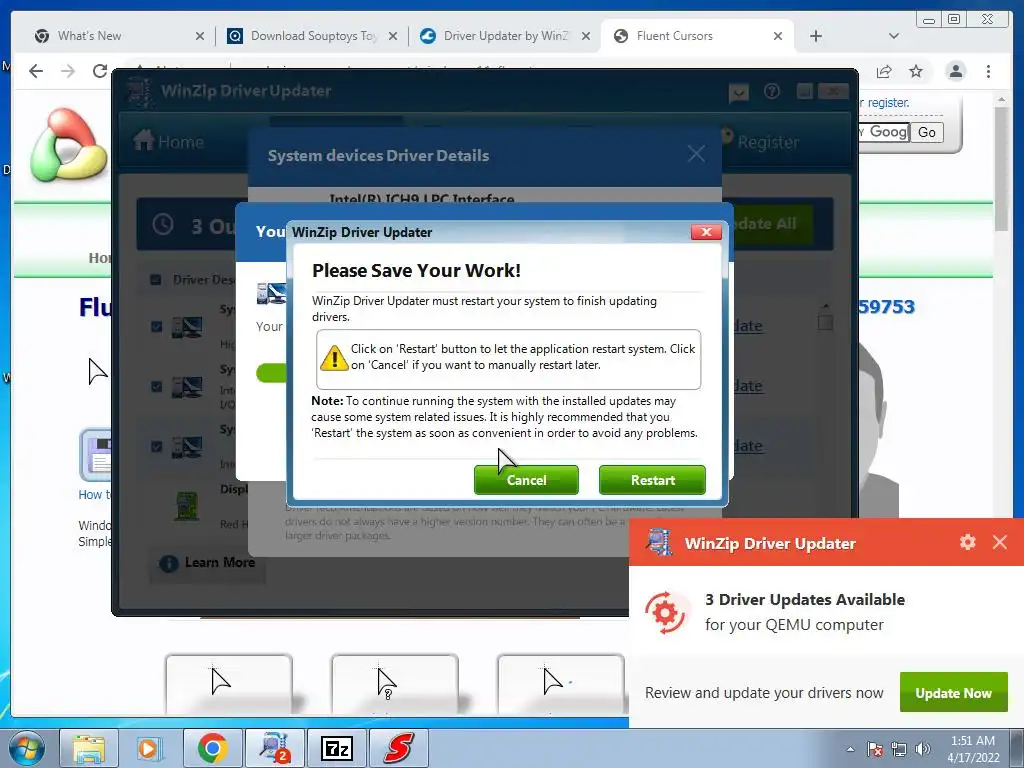The width and height of the screenshot is (1024, 768).
Task: Click the page vertical scrollbar
Action: point(1001,168)
